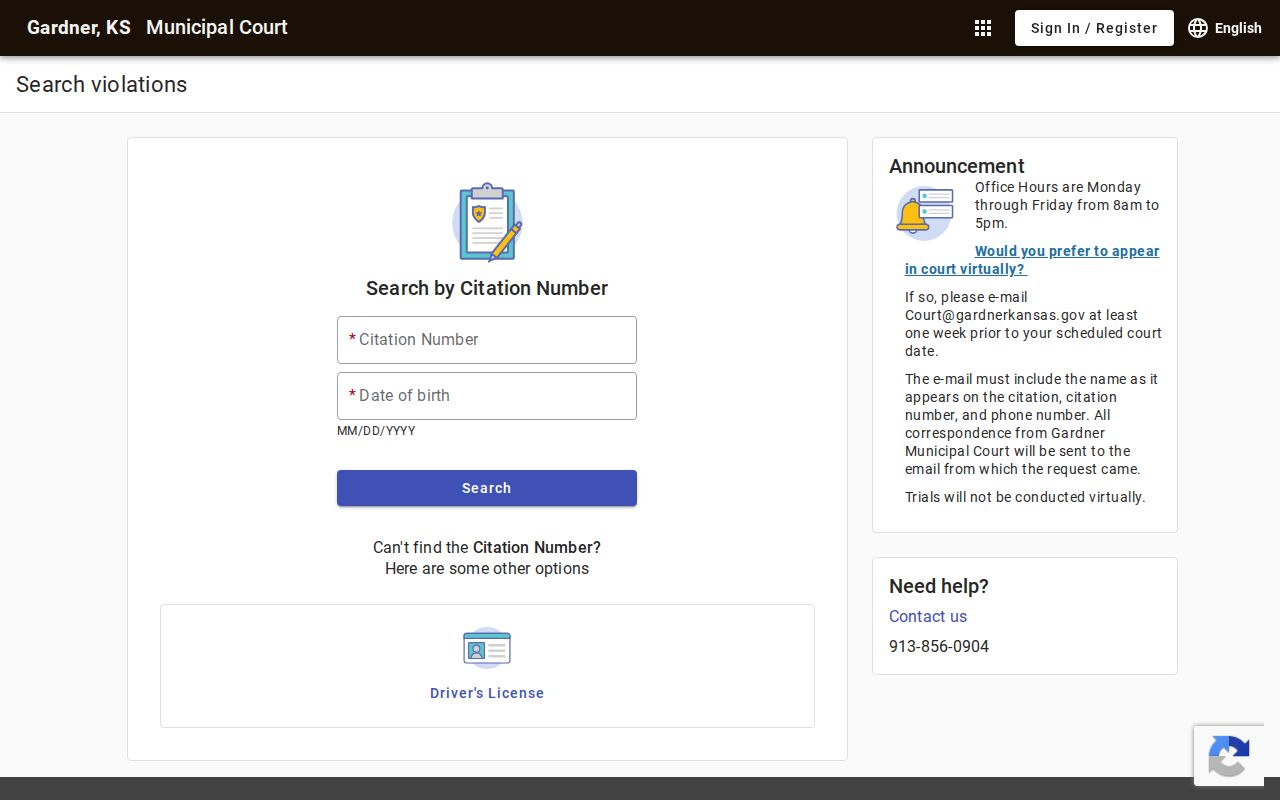1280x800 pixels.
Task: Click the 'Here are some other options' text
Action: coord(487,568)
